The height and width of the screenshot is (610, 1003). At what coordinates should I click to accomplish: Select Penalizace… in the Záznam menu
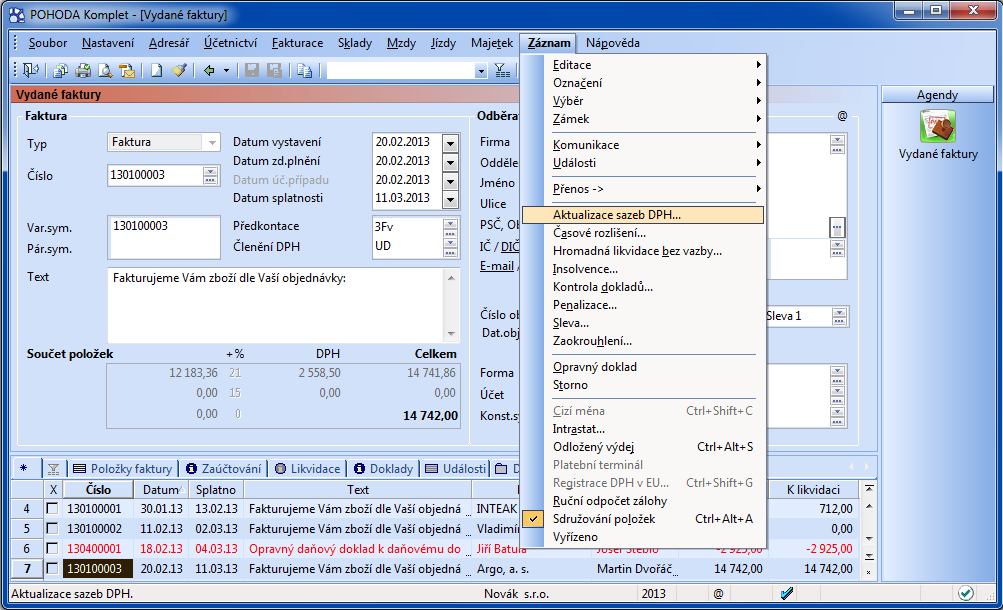point(643,305)
